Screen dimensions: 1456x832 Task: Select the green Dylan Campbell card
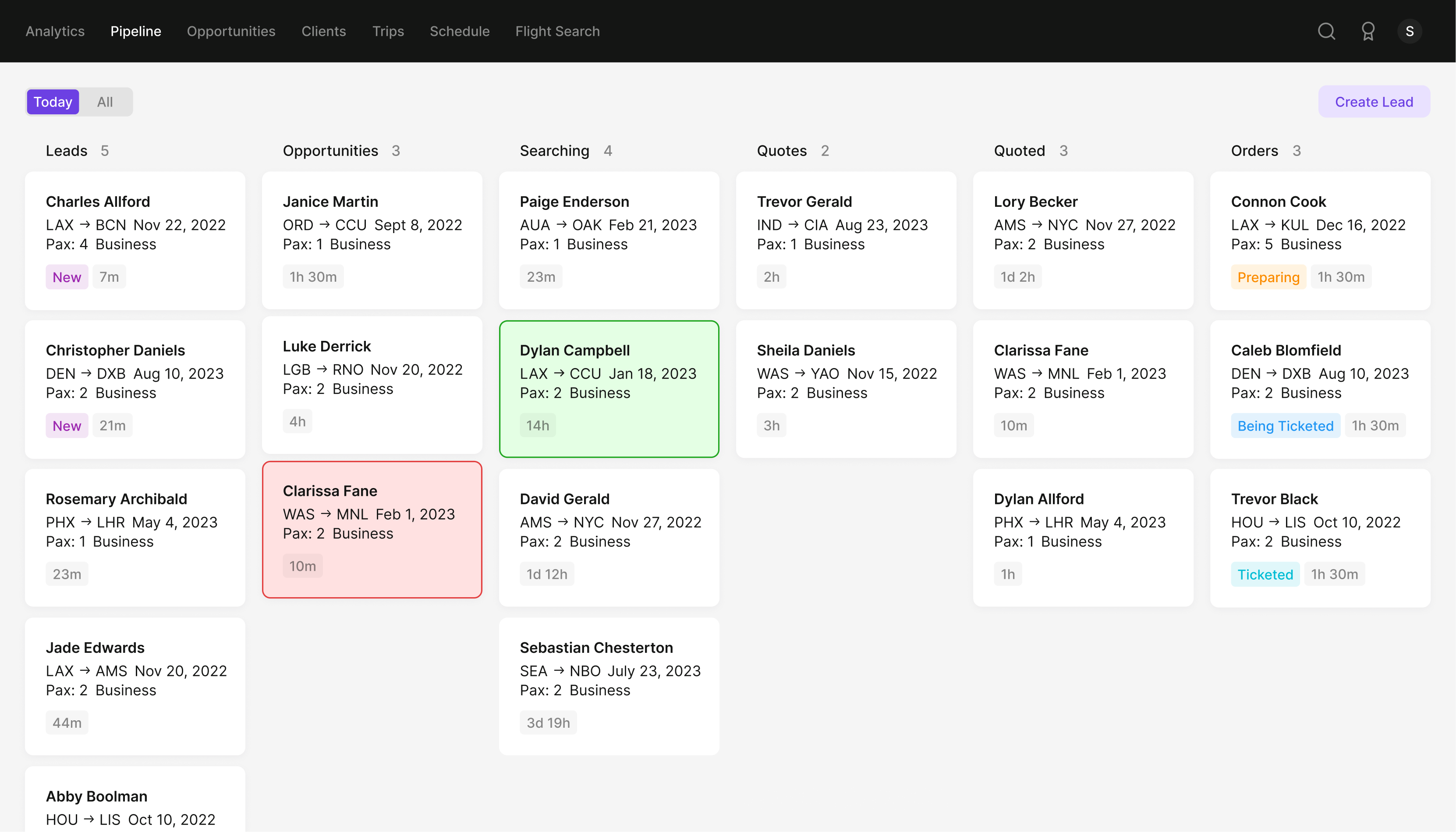coord(609,389)
